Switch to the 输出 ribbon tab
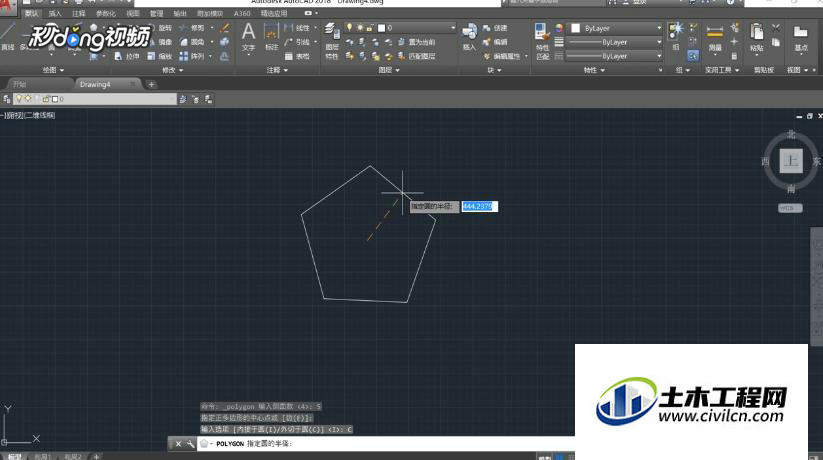 (x=180, y=13)
